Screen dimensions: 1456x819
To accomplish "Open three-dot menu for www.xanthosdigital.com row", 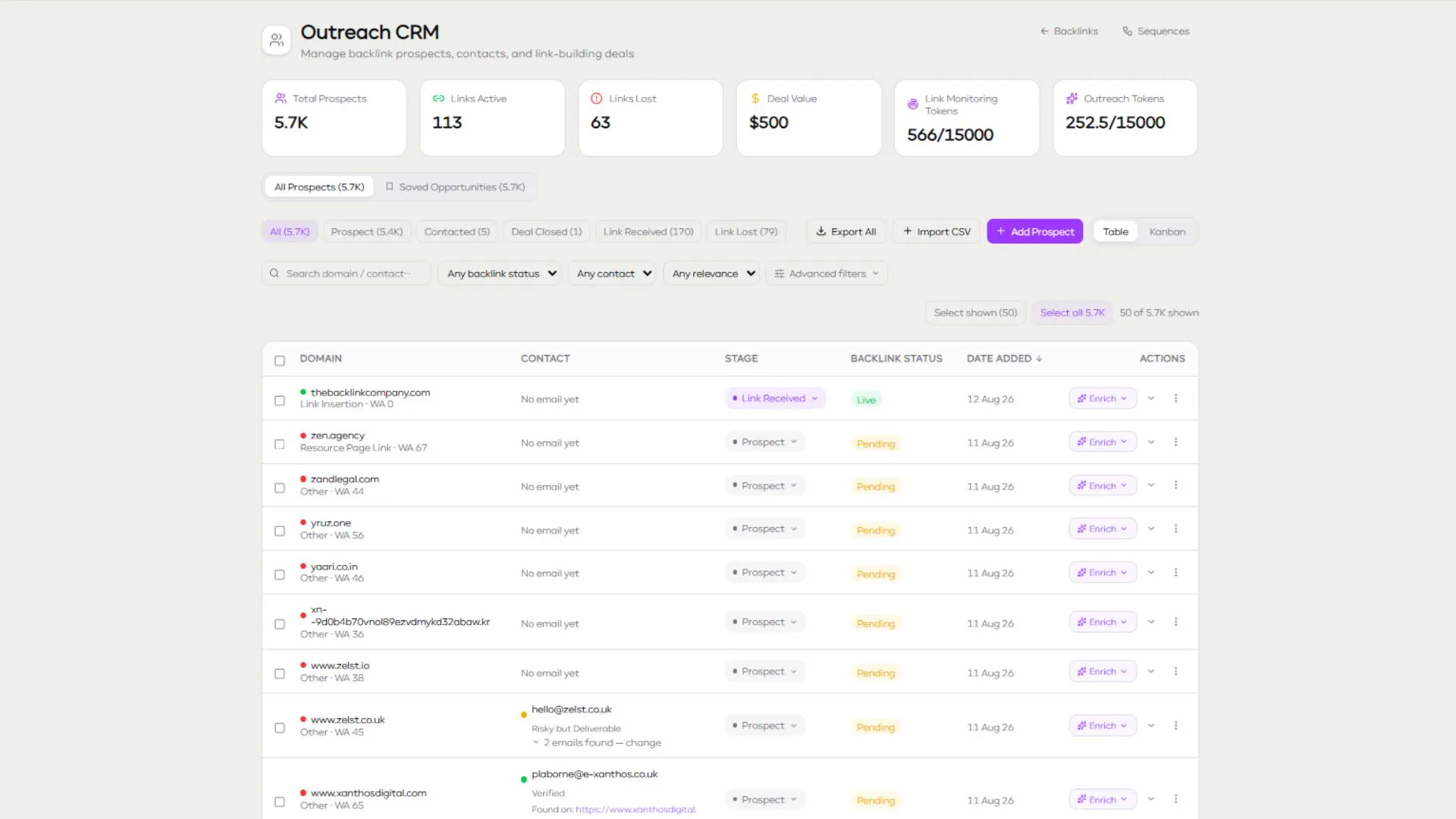I will click(x=1176, y=799).
